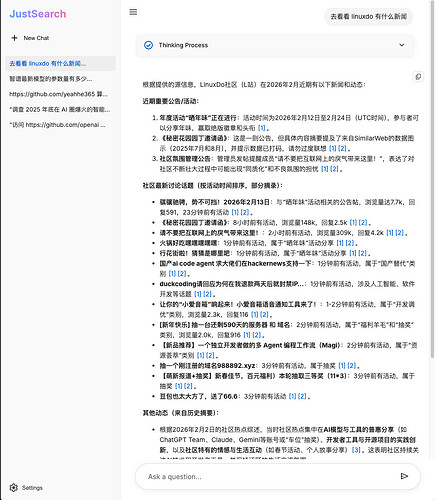Open citation [2] after "回复4.2k"
435x500 pixels.
399,233
